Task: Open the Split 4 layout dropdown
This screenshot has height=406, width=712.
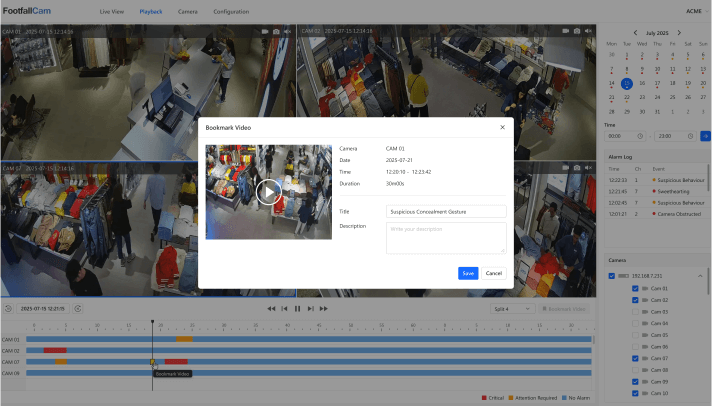Action: 513,309
